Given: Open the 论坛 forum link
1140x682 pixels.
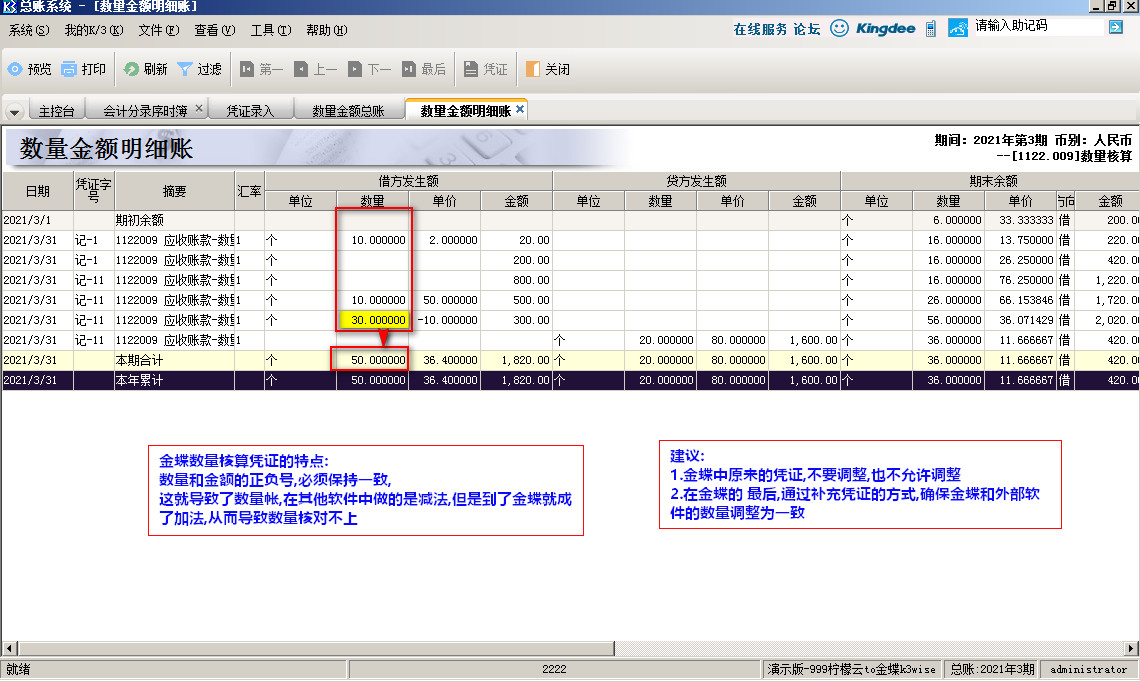Looking at the screenshot, I should coord(807,29).
